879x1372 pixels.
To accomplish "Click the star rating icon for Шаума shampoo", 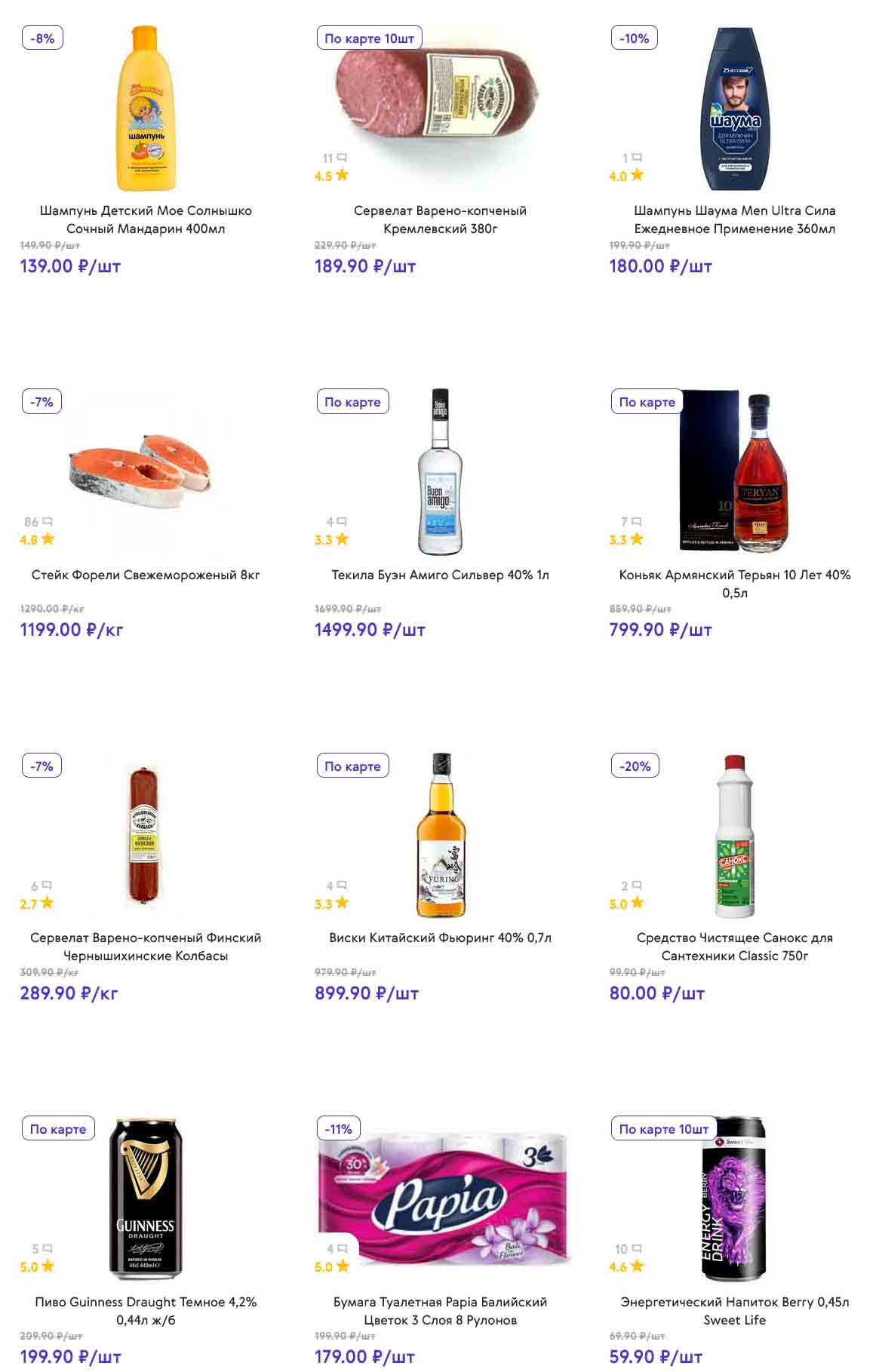I will [x=637, y=175].
